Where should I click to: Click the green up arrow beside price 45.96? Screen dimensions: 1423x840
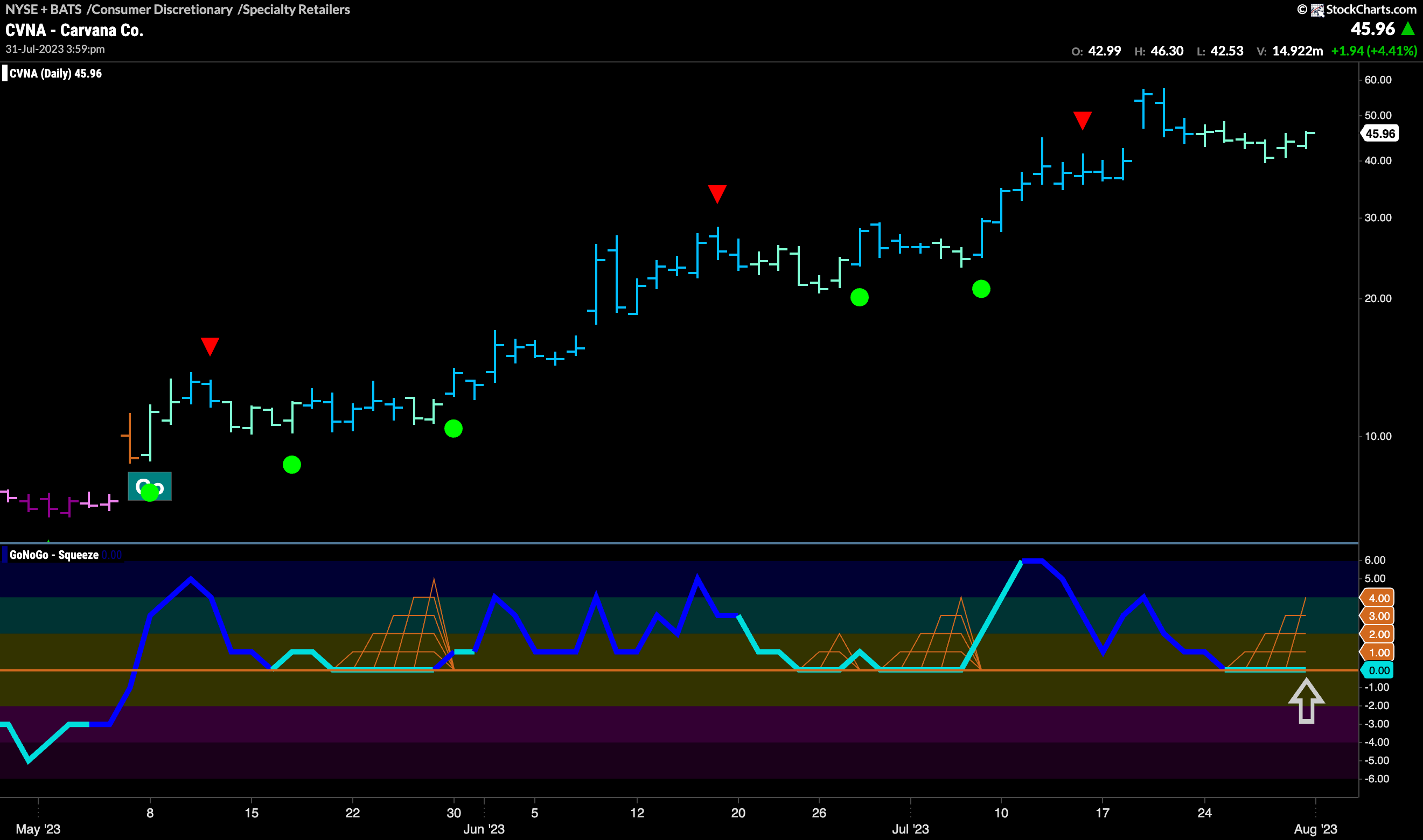click(1408, 29)
